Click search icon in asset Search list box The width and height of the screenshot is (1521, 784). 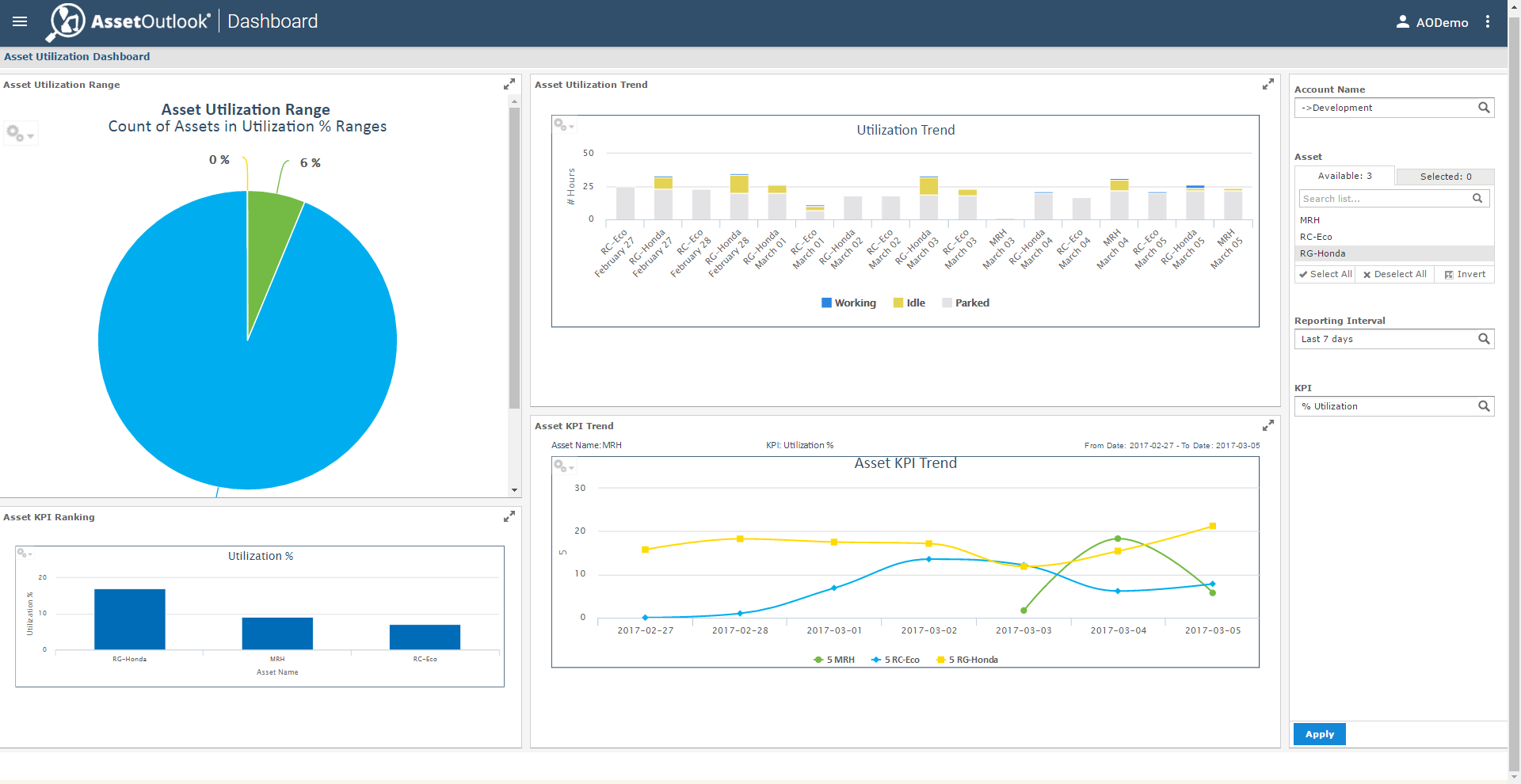coord(1477,199)
